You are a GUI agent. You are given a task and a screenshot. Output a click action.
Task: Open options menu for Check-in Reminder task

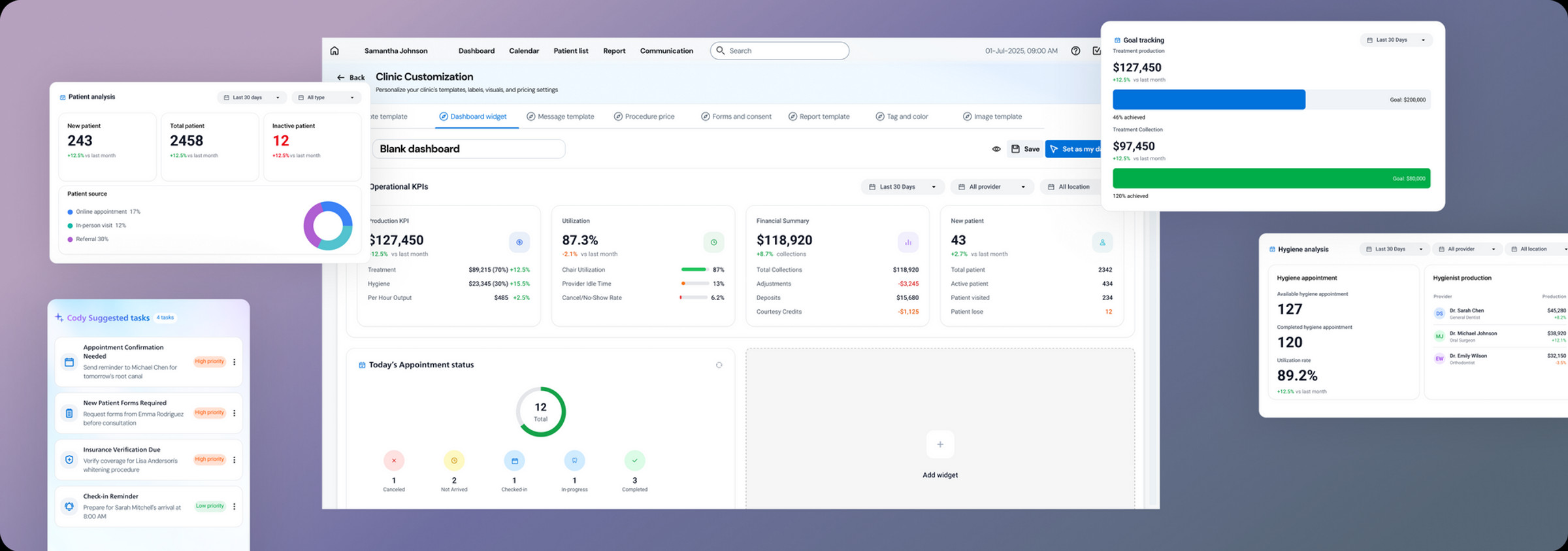point(234,506)
